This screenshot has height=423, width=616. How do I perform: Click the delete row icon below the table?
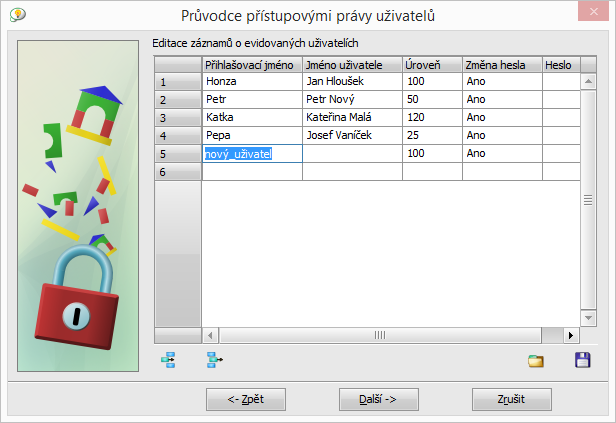[x=214, y=360]
